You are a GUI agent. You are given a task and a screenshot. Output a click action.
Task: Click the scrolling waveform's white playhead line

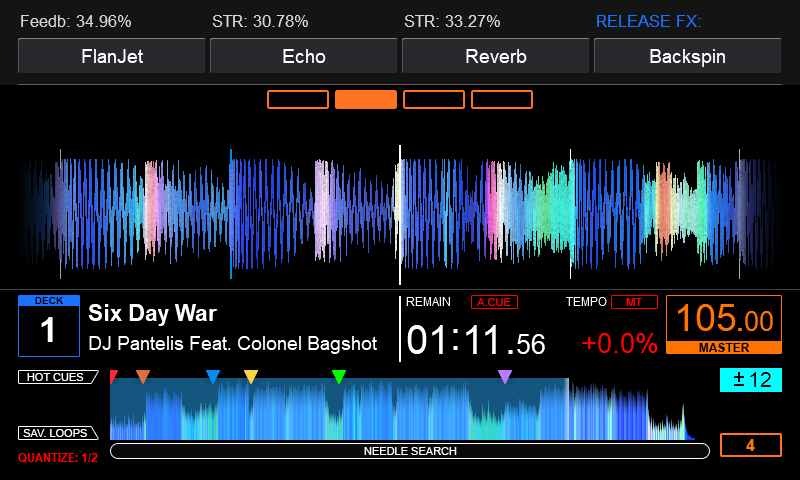pyautogui.click(x=400, y=214)
